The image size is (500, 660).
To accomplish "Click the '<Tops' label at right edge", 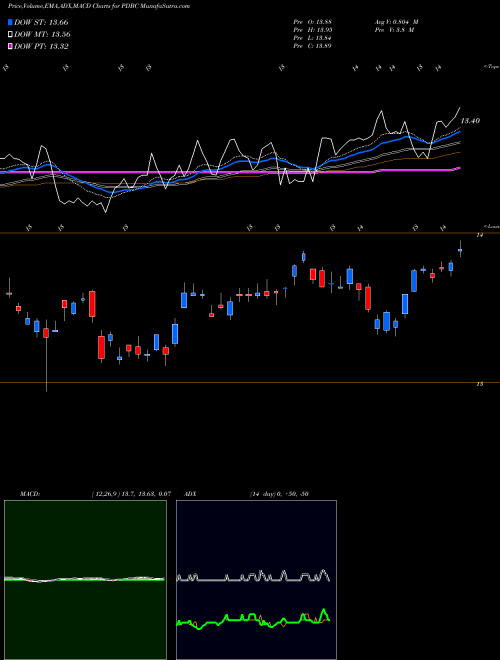I will click(491, 67).
